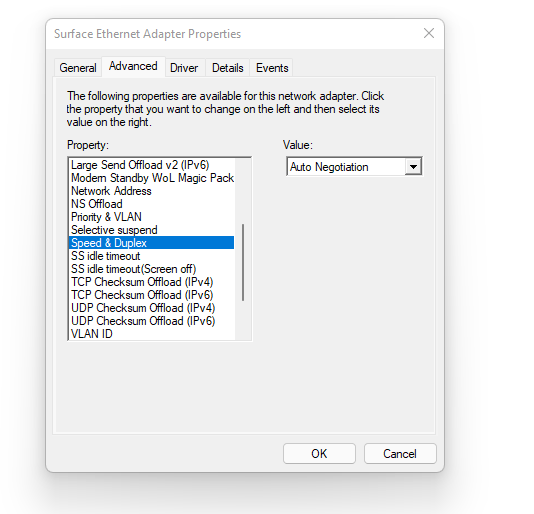Switch to the General tab
Image resolution: width=534 pixels, height=514 pixels.
click(x=78, y=67)
